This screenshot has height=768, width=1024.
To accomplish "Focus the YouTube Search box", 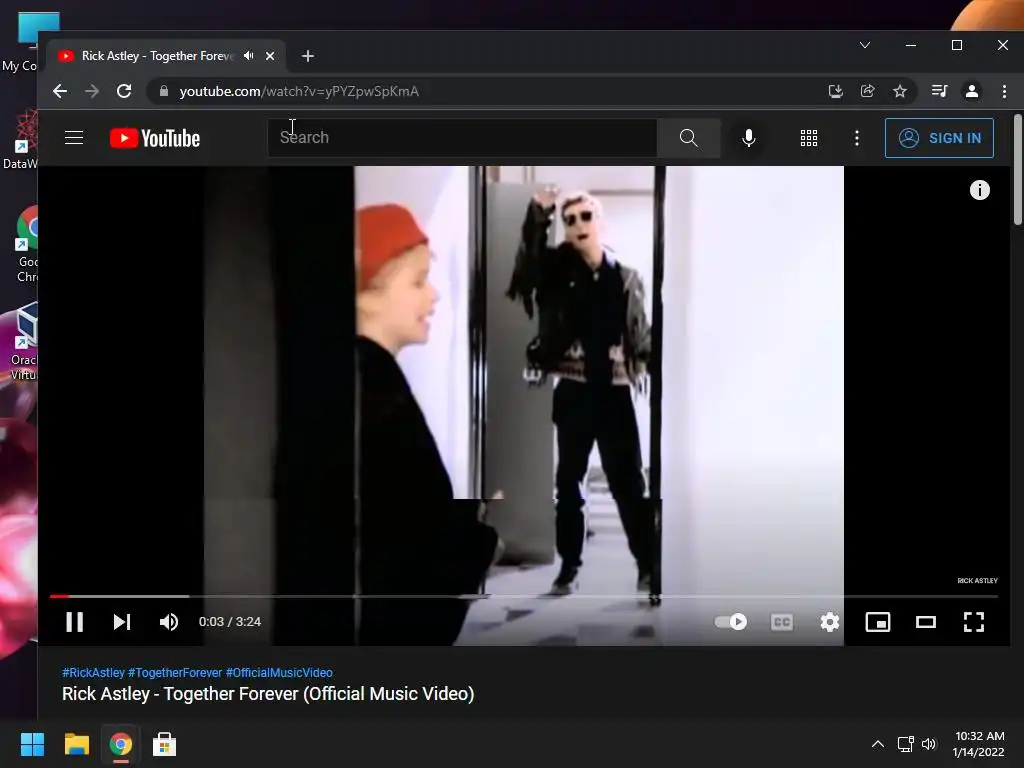I will click(x=462, y=138).
